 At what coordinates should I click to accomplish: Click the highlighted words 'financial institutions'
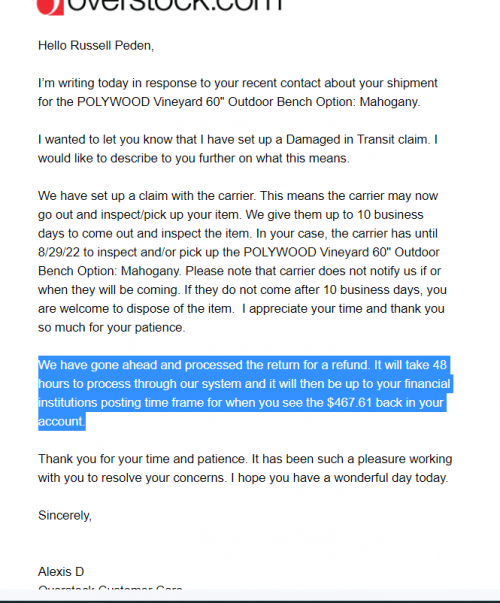pyautogui.click(x=244, y=393)
